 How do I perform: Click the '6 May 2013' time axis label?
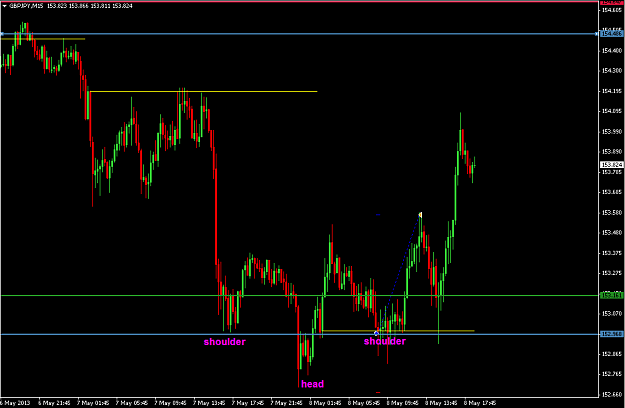click(15, 403)
